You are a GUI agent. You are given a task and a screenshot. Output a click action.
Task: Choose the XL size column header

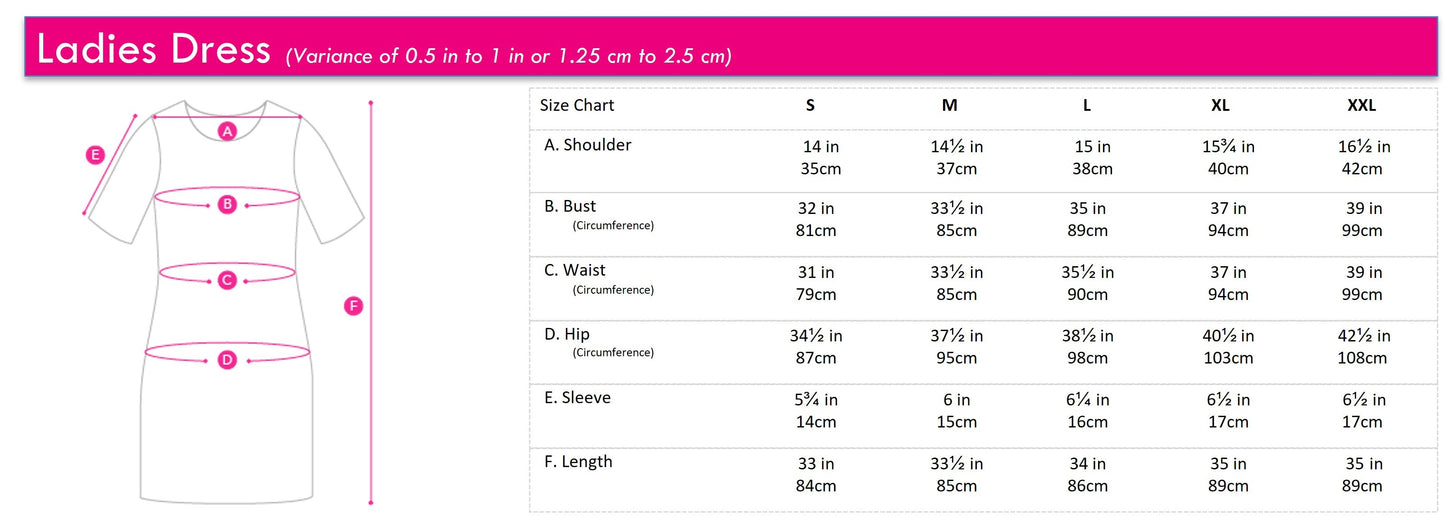click(x=1220, y=106)
